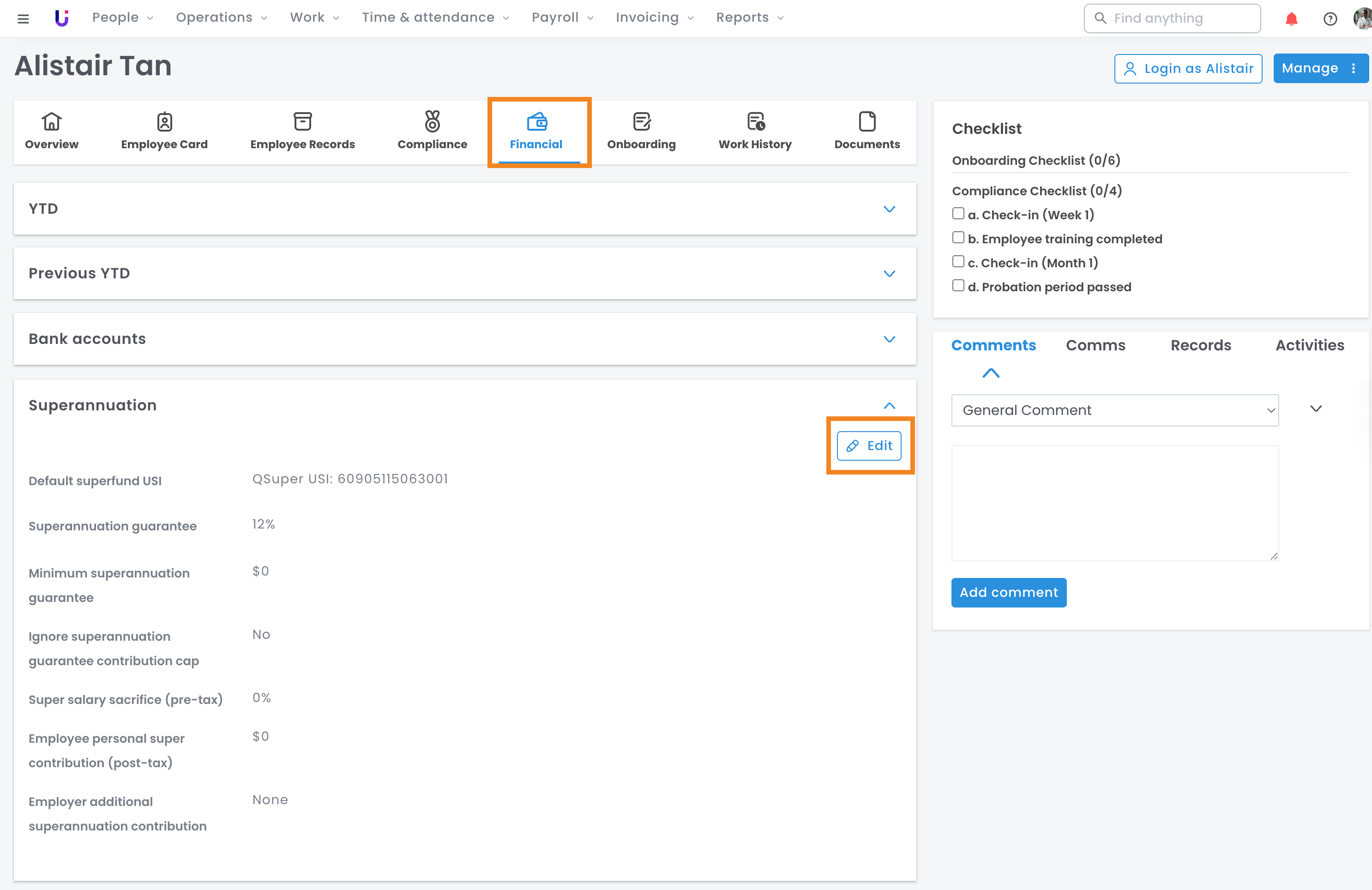Open the Documents page icon
This screenshot has height=890, width=1372.
tap(867, 121)
